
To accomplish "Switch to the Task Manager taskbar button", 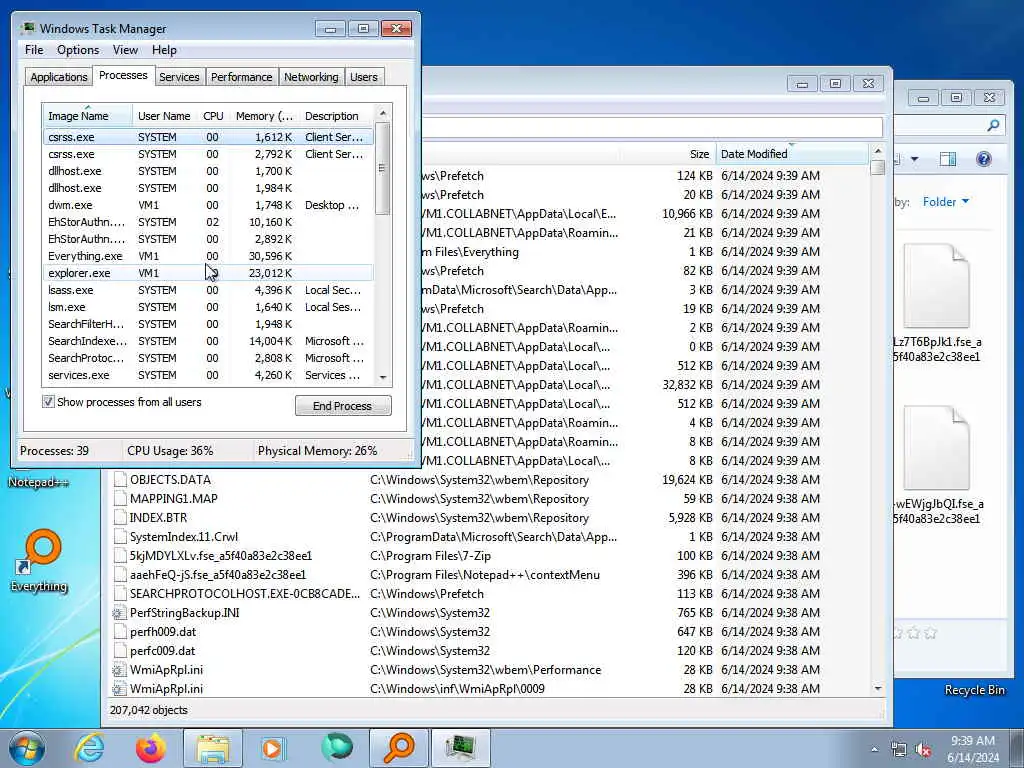I will pyautogui.click(x=461, y=748).
